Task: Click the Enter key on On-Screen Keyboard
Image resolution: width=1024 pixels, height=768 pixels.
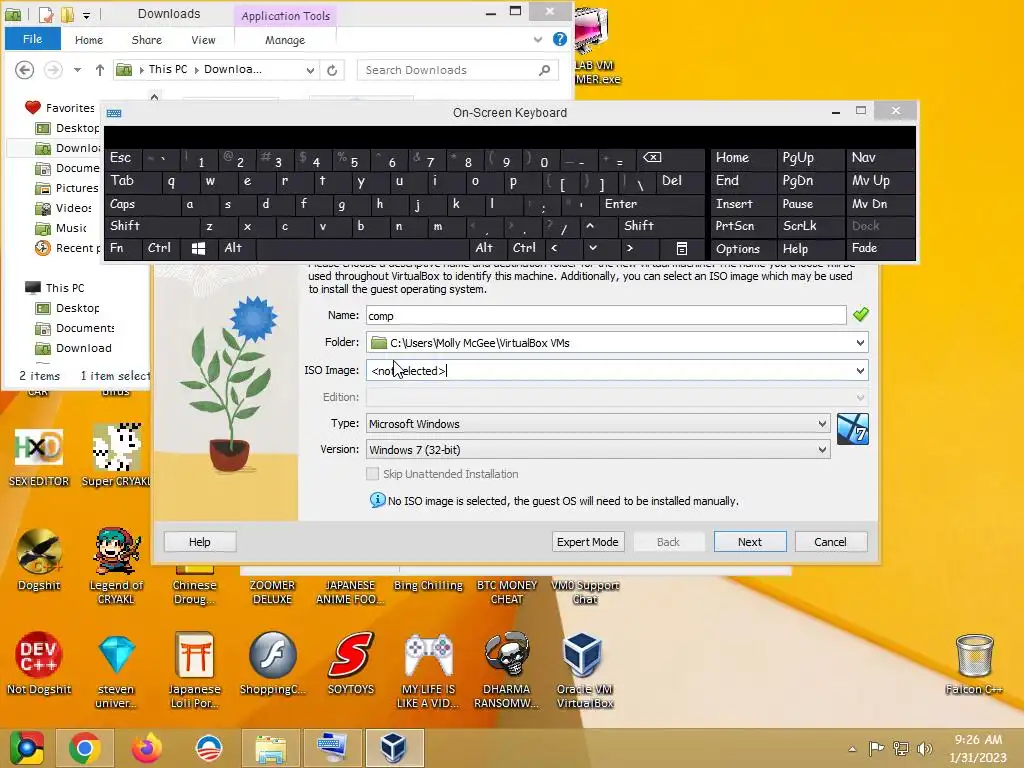Action: tap(650, 204)
